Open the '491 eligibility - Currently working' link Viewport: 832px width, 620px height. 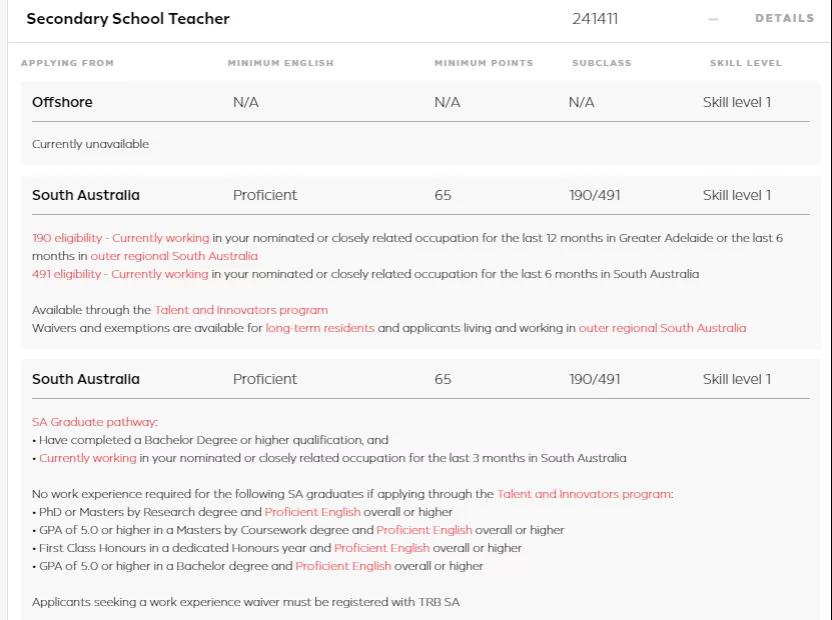120,274
